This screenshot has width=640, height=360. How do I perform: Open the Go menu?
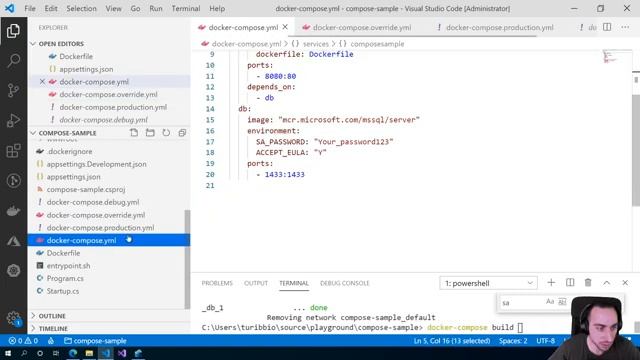pyautogui.click(x=135, y=8)
